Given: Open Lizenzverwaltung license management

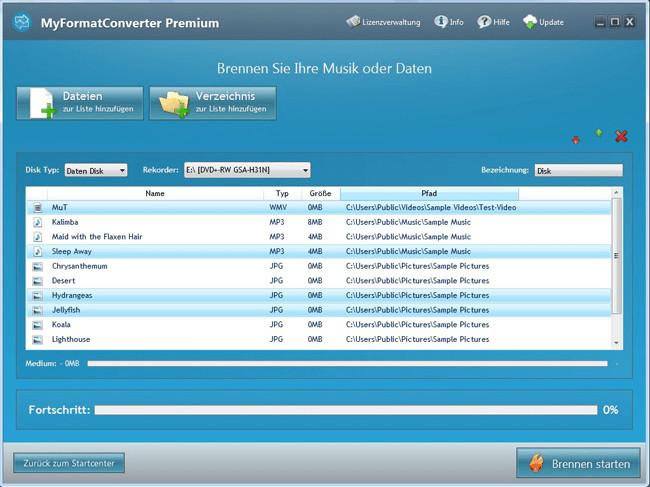Looking at the screenshot, I should pos(384,22).
